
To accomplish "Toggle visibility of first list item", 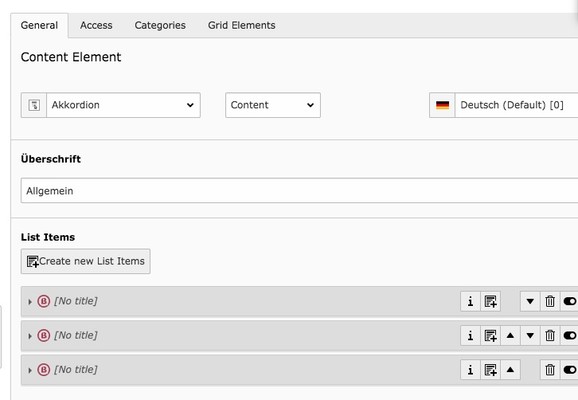I will (570, 302).
